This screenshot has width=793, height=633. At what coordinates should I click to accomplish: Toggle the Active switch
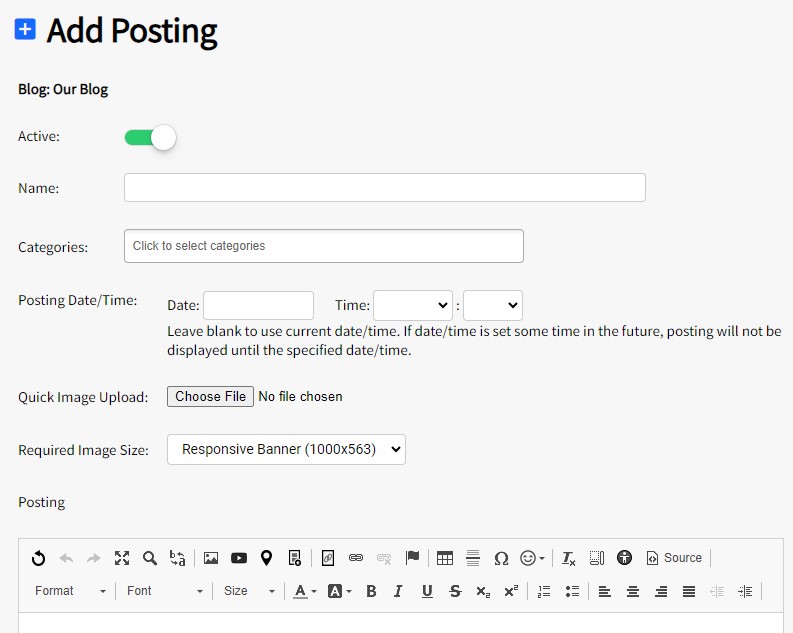(150, 138)
